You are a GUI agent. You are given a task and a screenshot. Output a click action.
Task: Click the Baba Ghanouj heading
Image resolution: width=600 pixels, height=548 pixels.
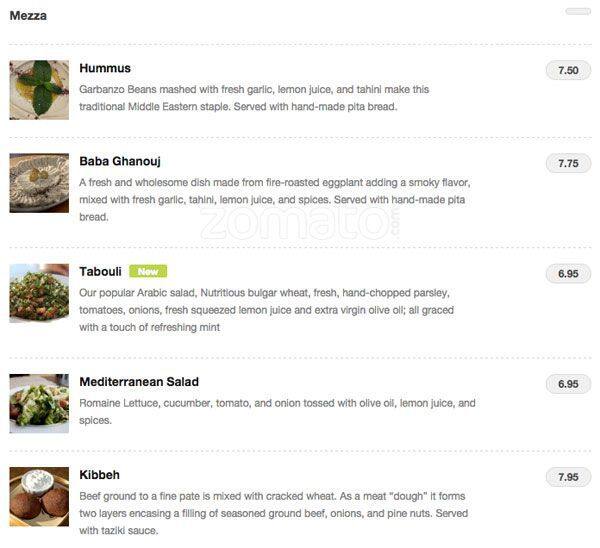(120, 162)
